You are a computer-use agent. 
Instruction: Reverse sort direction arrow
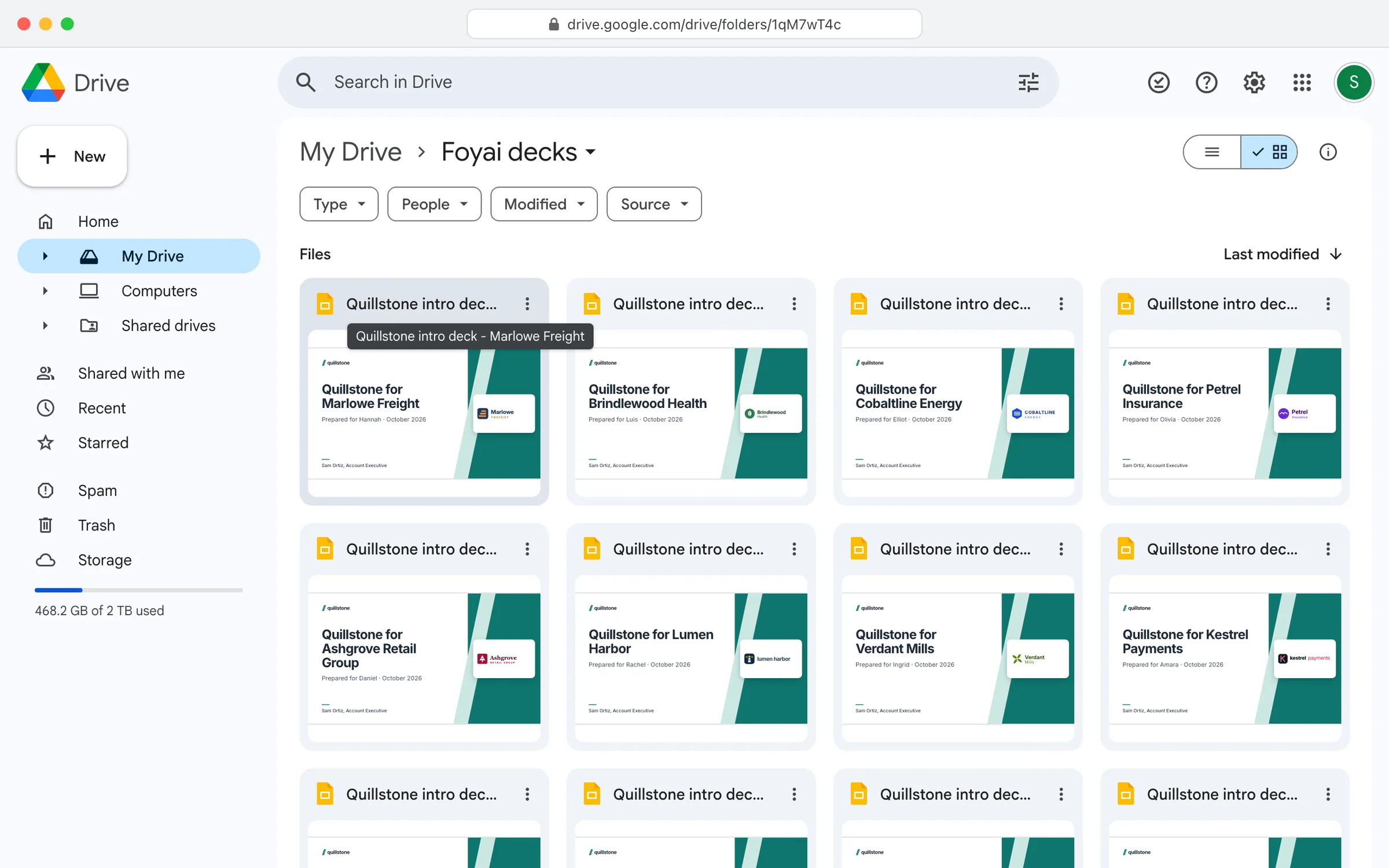[x=1336, y=254]
